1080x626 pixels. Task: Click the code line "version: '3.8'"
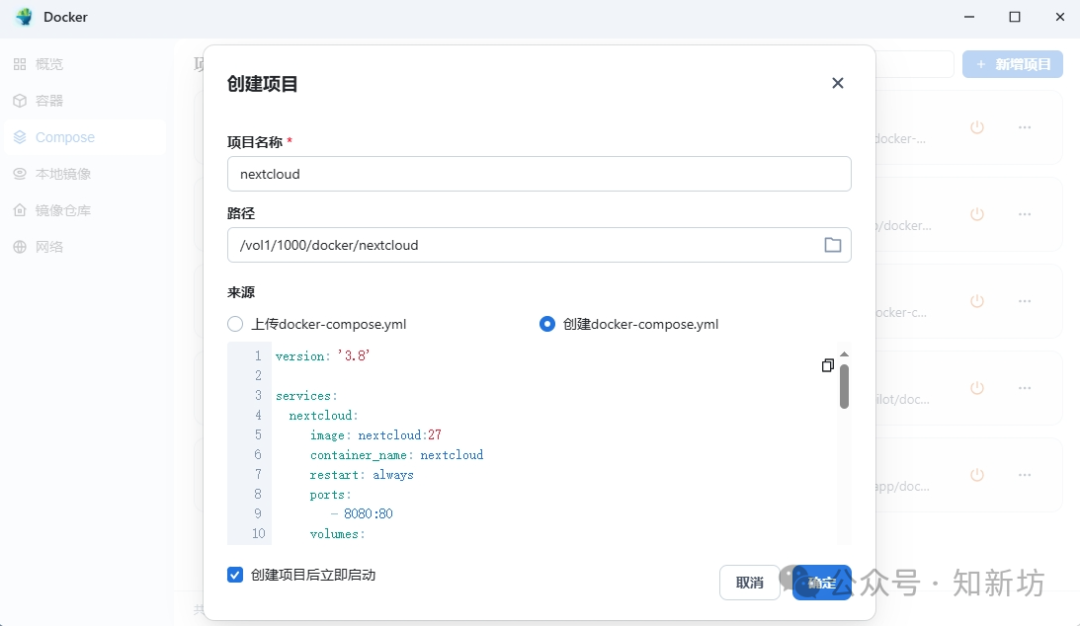[322, 356]
